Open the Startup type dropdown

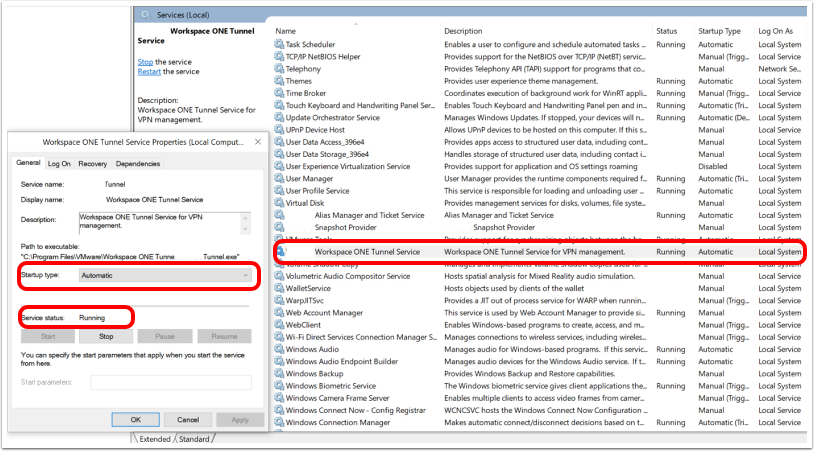click(165, 275)
